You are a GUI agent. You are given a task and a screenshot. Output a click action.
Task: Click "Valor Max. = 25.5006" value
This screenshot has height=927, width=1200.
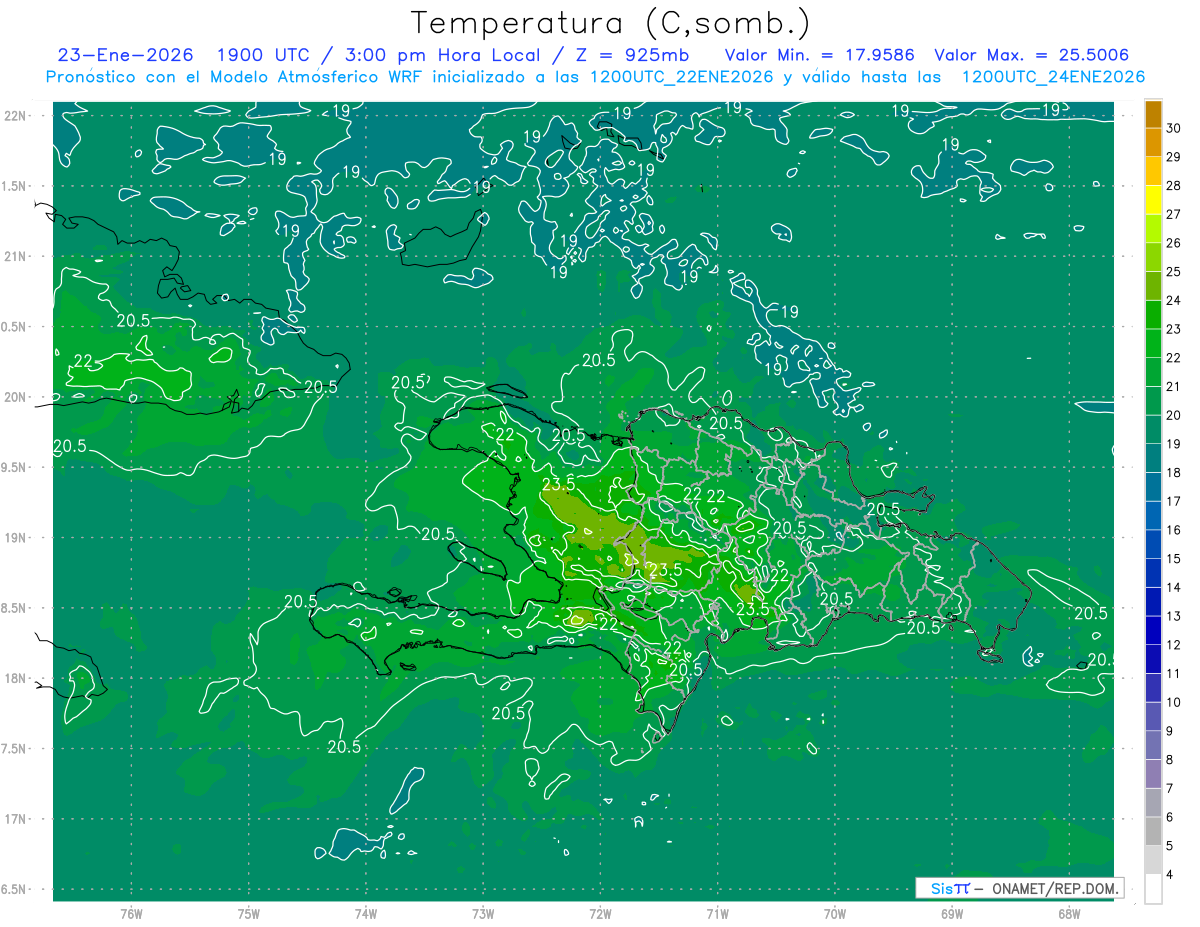1031,55
